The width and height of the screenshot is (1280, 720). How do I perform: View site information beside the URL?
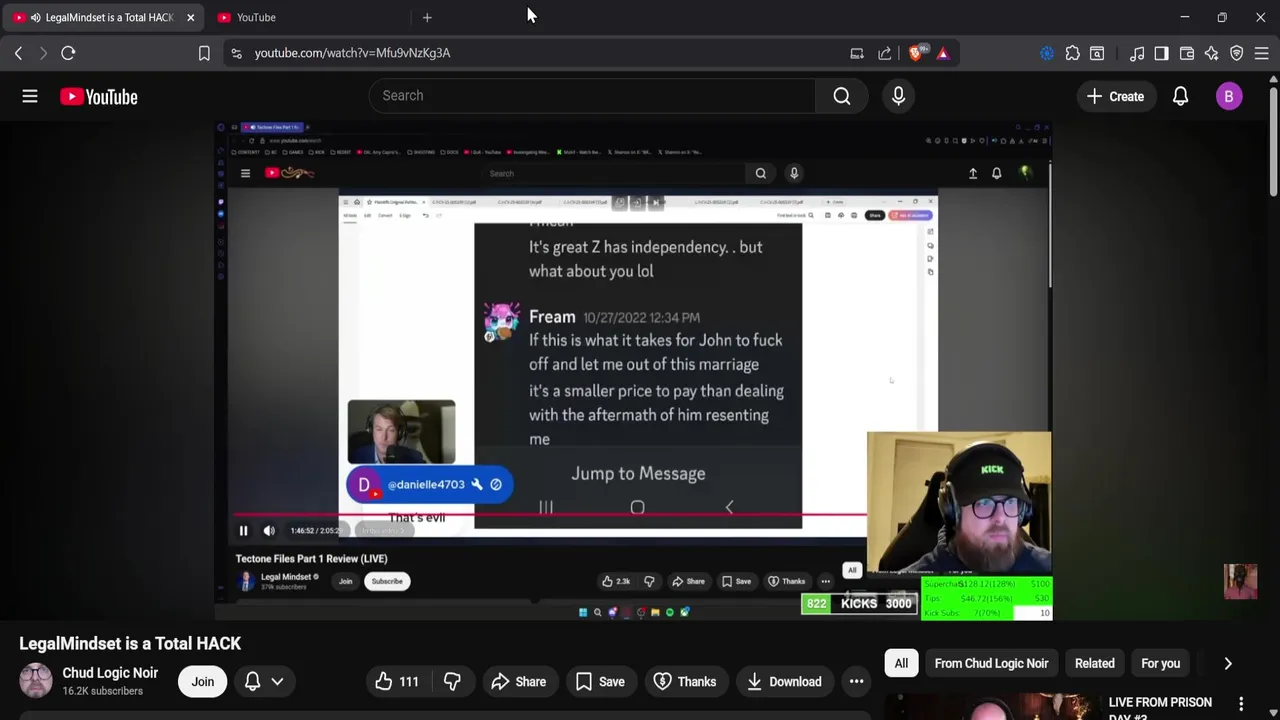[x=236, y=53]
